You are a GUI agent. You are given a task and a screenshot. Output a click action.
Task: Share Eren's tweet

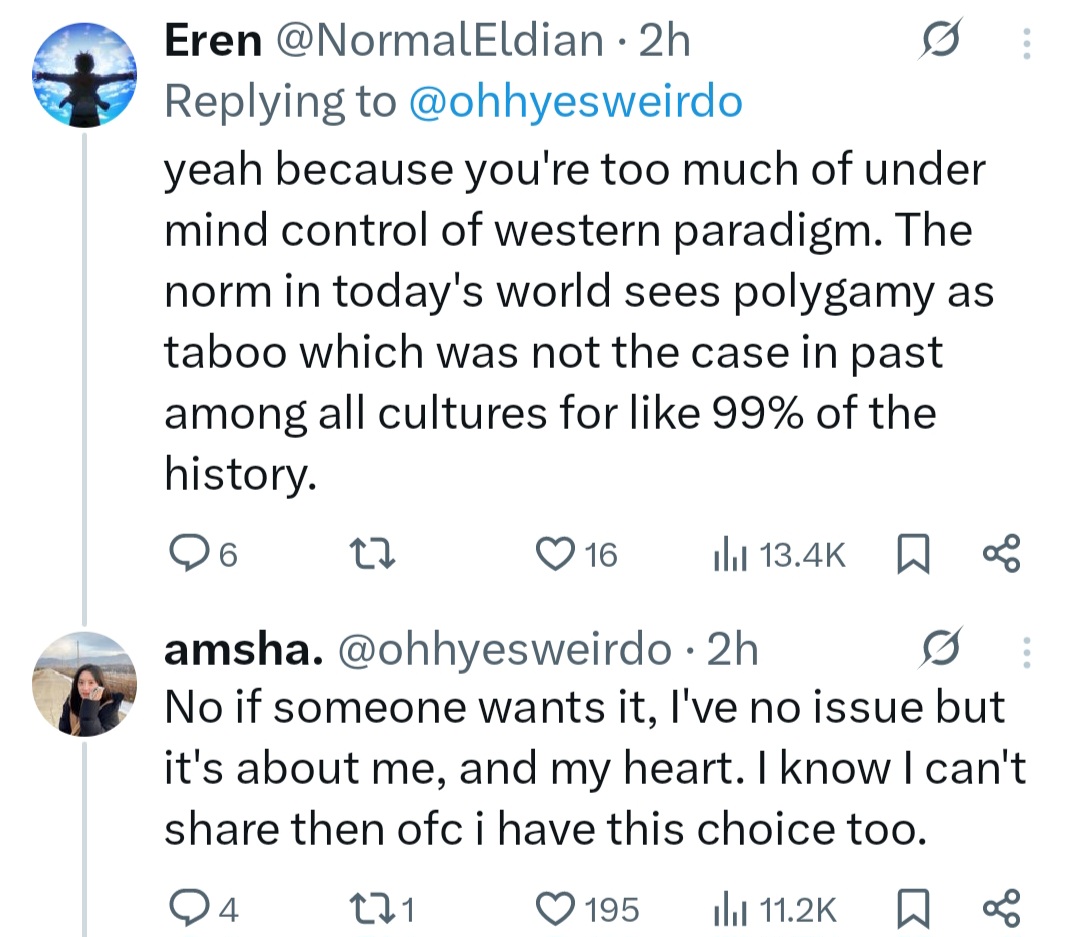1001,553
